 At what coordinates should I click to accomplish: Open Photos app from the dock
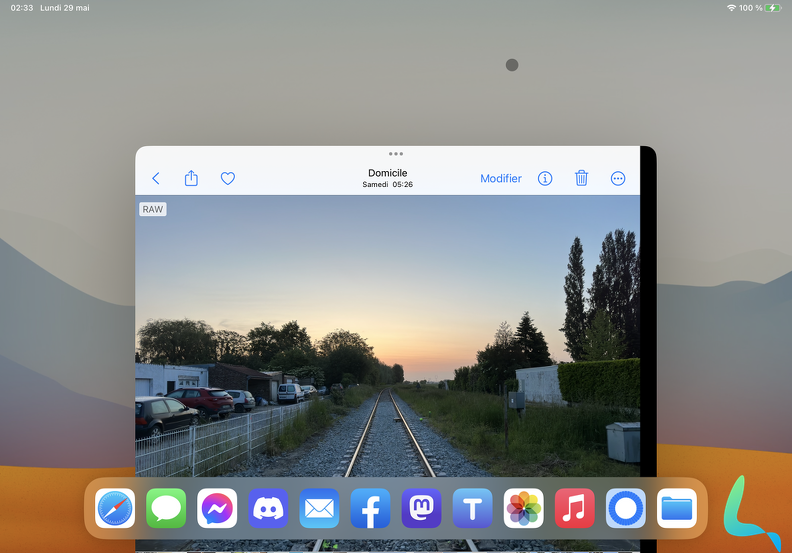524,508
